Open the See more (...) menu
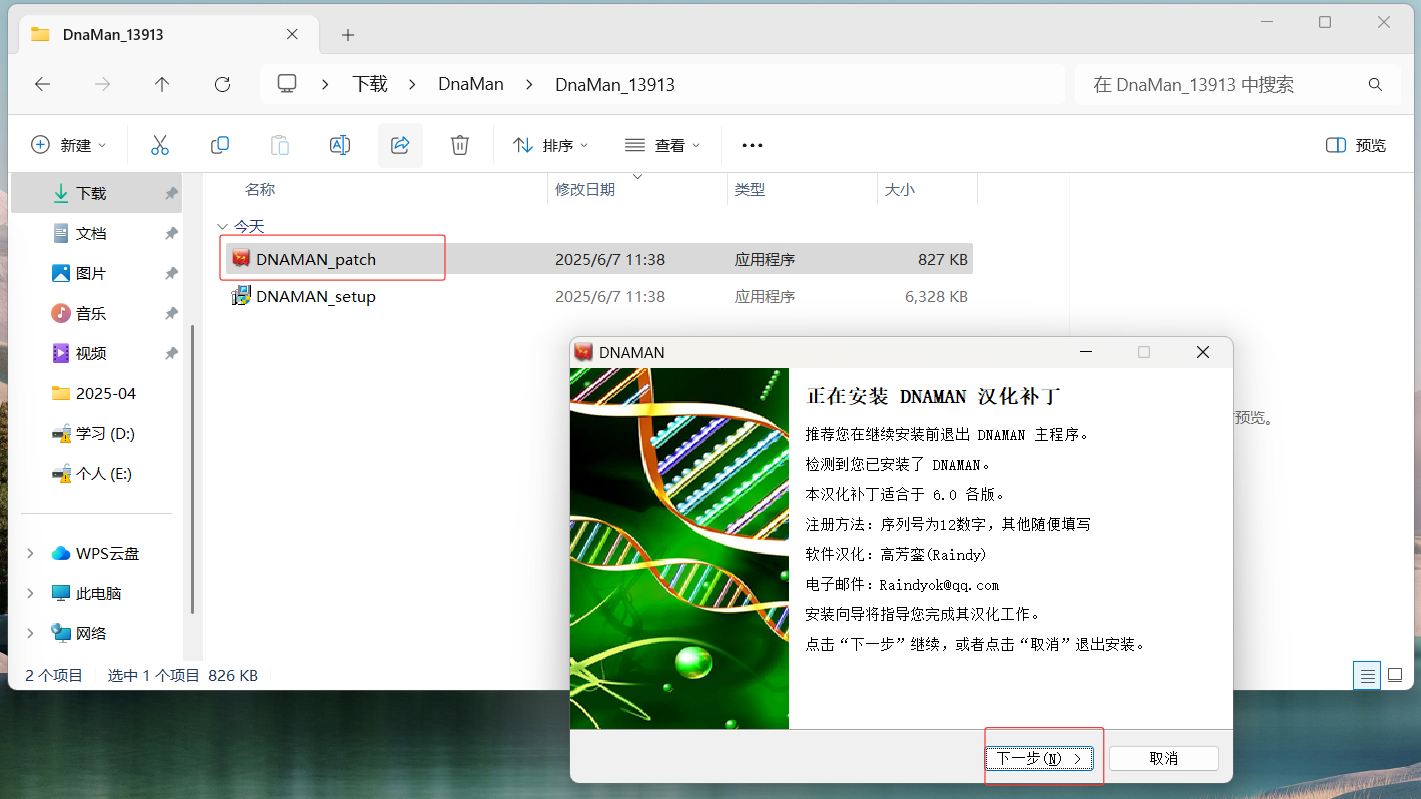 pos(752,145)
